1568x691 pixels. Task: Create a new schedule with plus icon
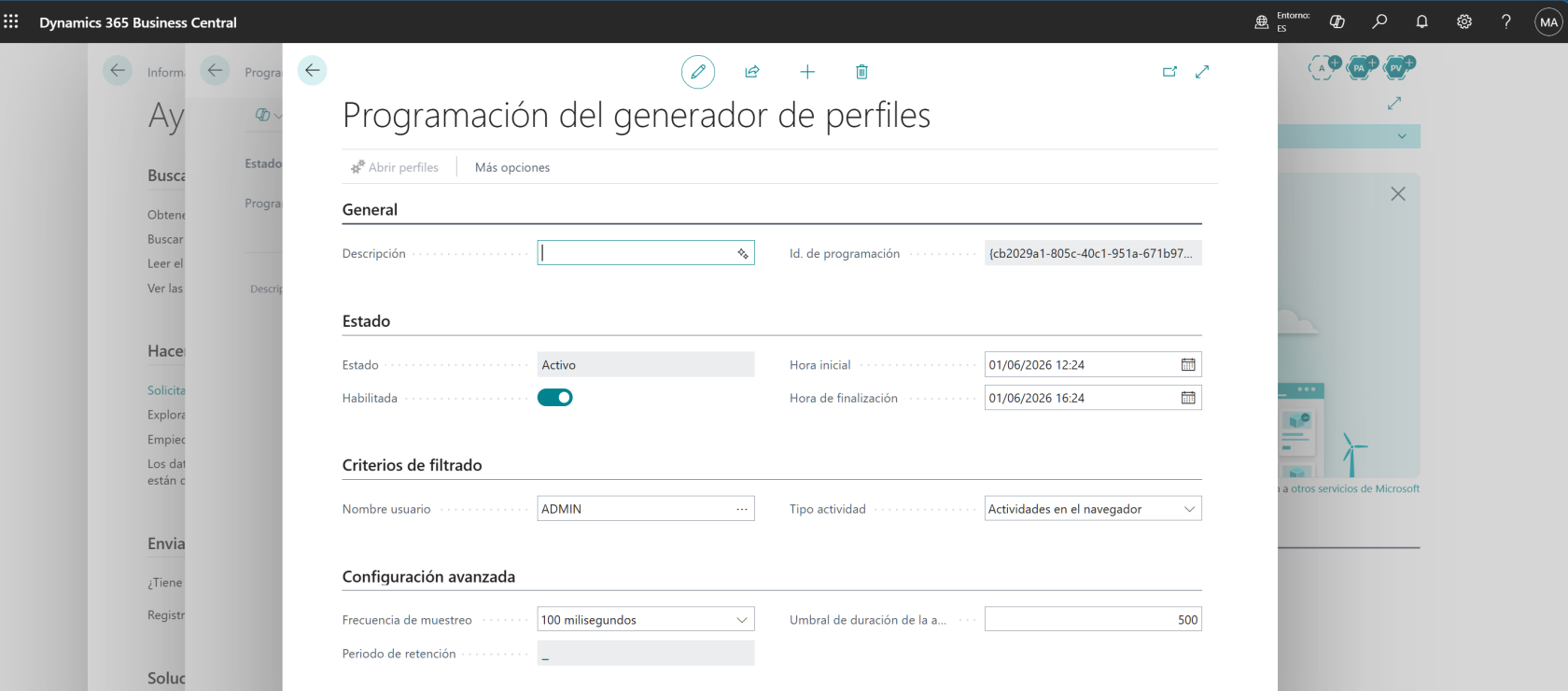click(x=807, y=72)
